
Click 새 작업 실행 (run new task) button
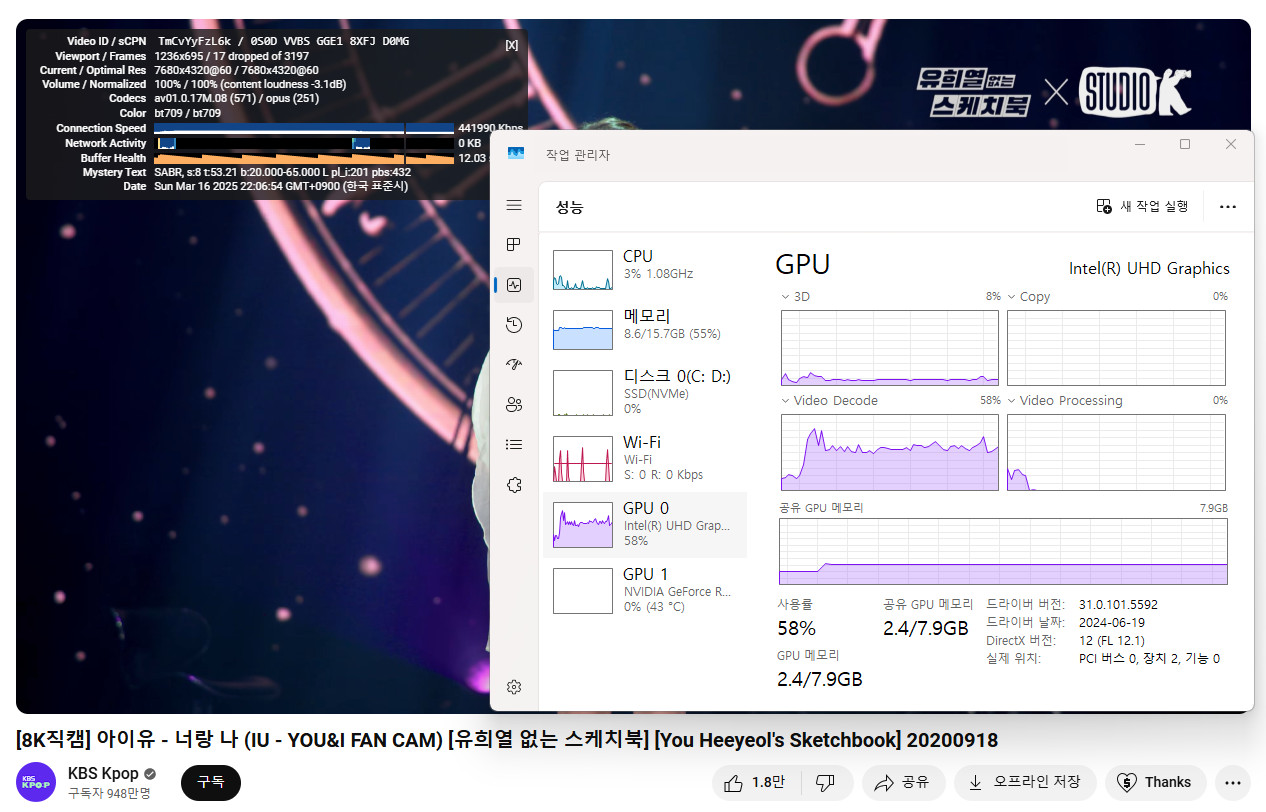[1142, 206]
